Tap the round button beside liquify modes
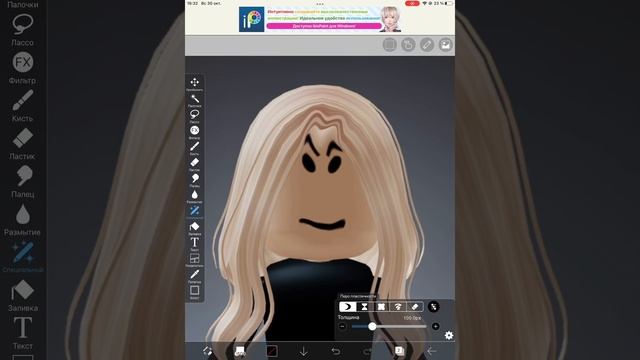640x360 pixels. pos(433,307)
